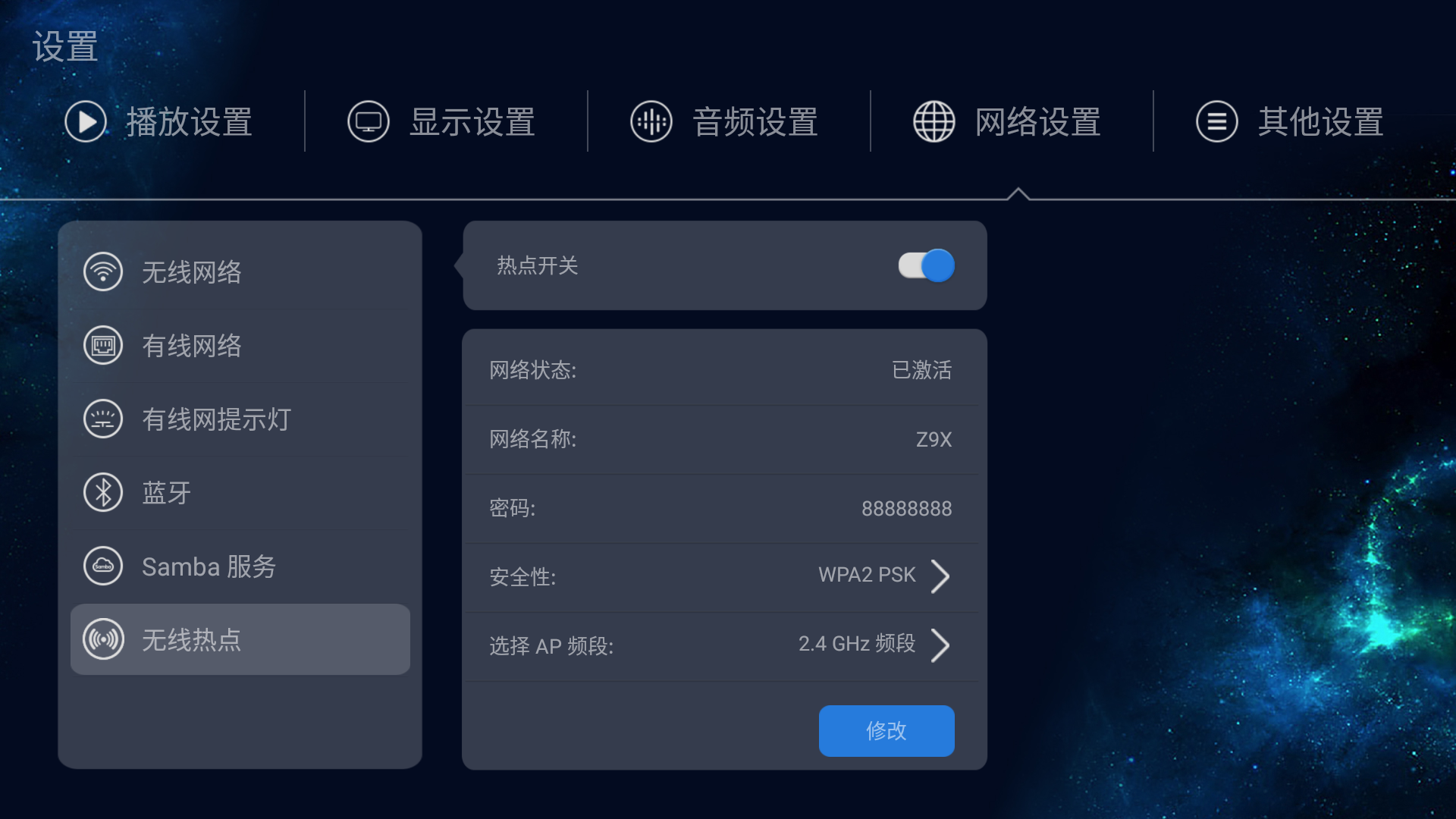Expand the 安全性 WPA2 PSK chevron
This screenshot has height=819, width=1456.
(x=940, y=576)
